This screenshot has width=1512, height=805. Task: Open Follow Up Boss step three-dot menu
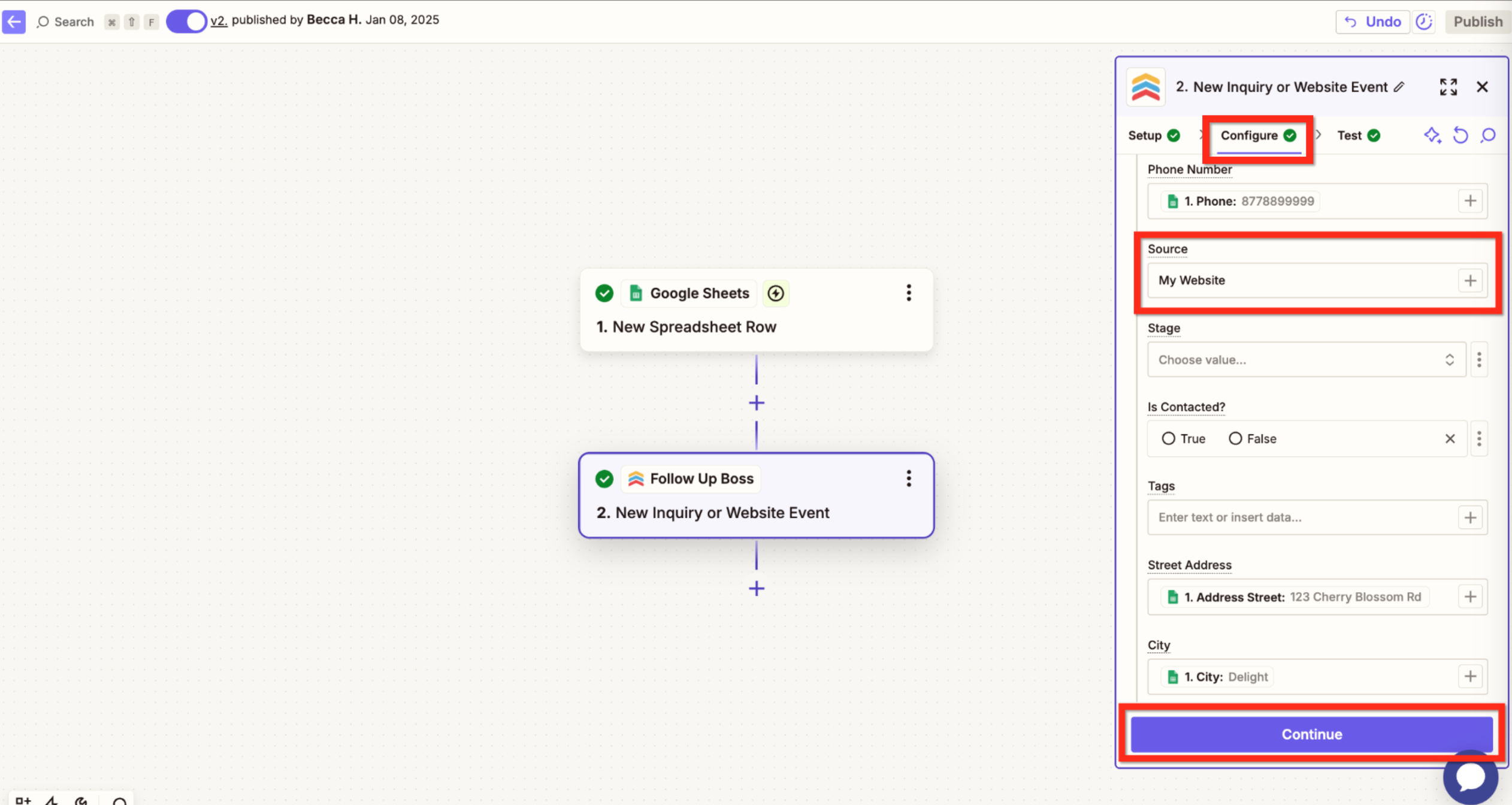point(908,478)
